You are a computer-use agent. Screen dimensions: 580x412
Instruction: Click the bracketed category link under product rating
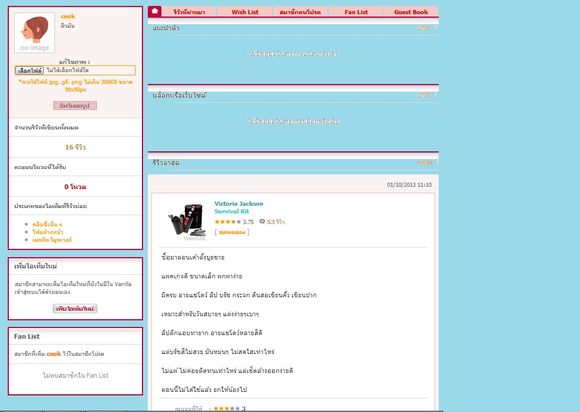pyautogui.click(x=232, y=232)
